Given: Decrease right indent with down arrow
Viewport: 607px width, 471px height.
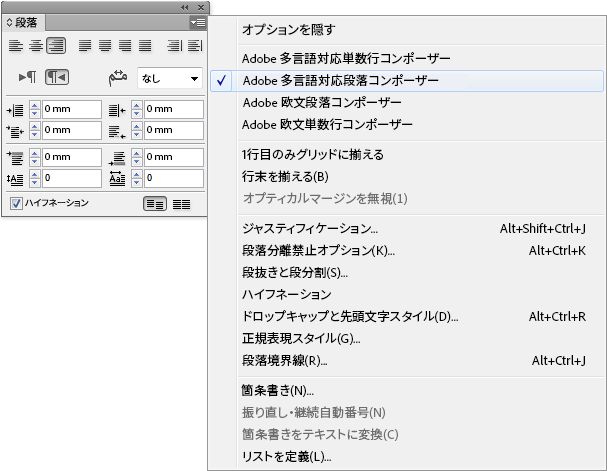Looking at the screenshot, I should pos(137,114).
